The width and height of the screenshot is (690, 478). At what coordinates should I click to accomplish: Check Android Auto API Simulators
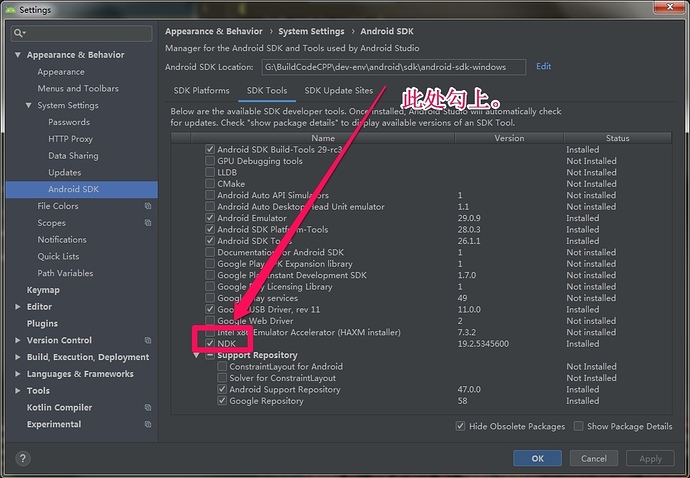[210, 195]
